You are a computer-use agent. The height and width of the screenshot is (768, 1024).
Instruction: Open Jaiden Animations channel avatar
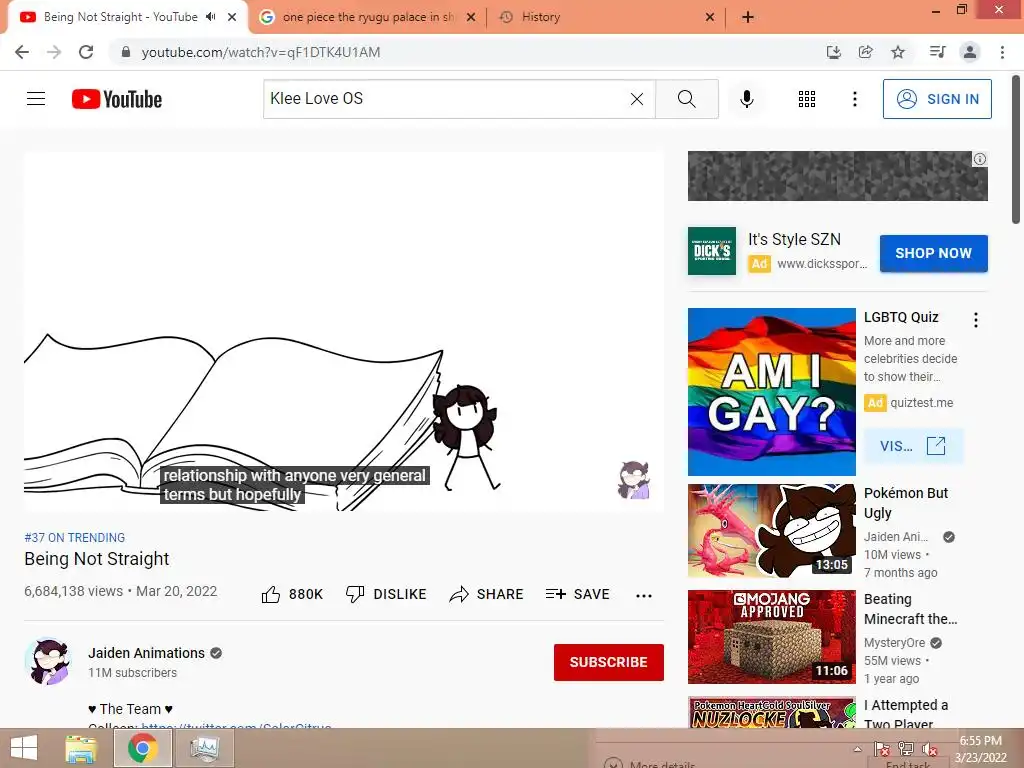(x=47, y=661)
